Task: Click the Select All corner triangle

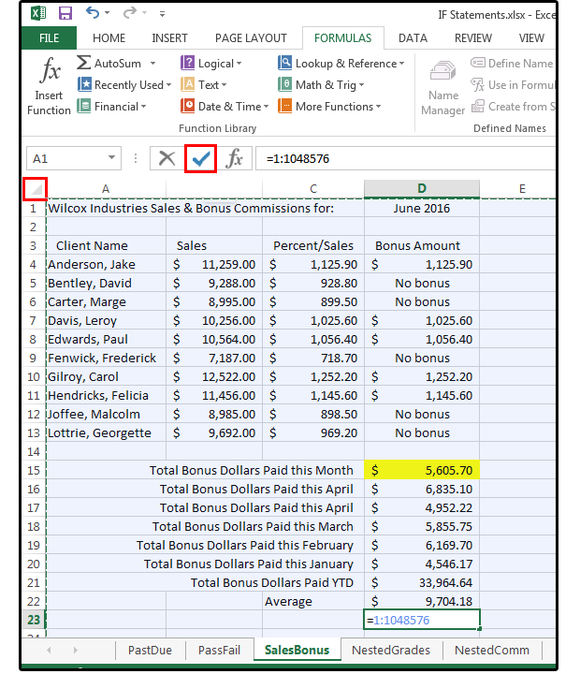Action: point(35,189)
